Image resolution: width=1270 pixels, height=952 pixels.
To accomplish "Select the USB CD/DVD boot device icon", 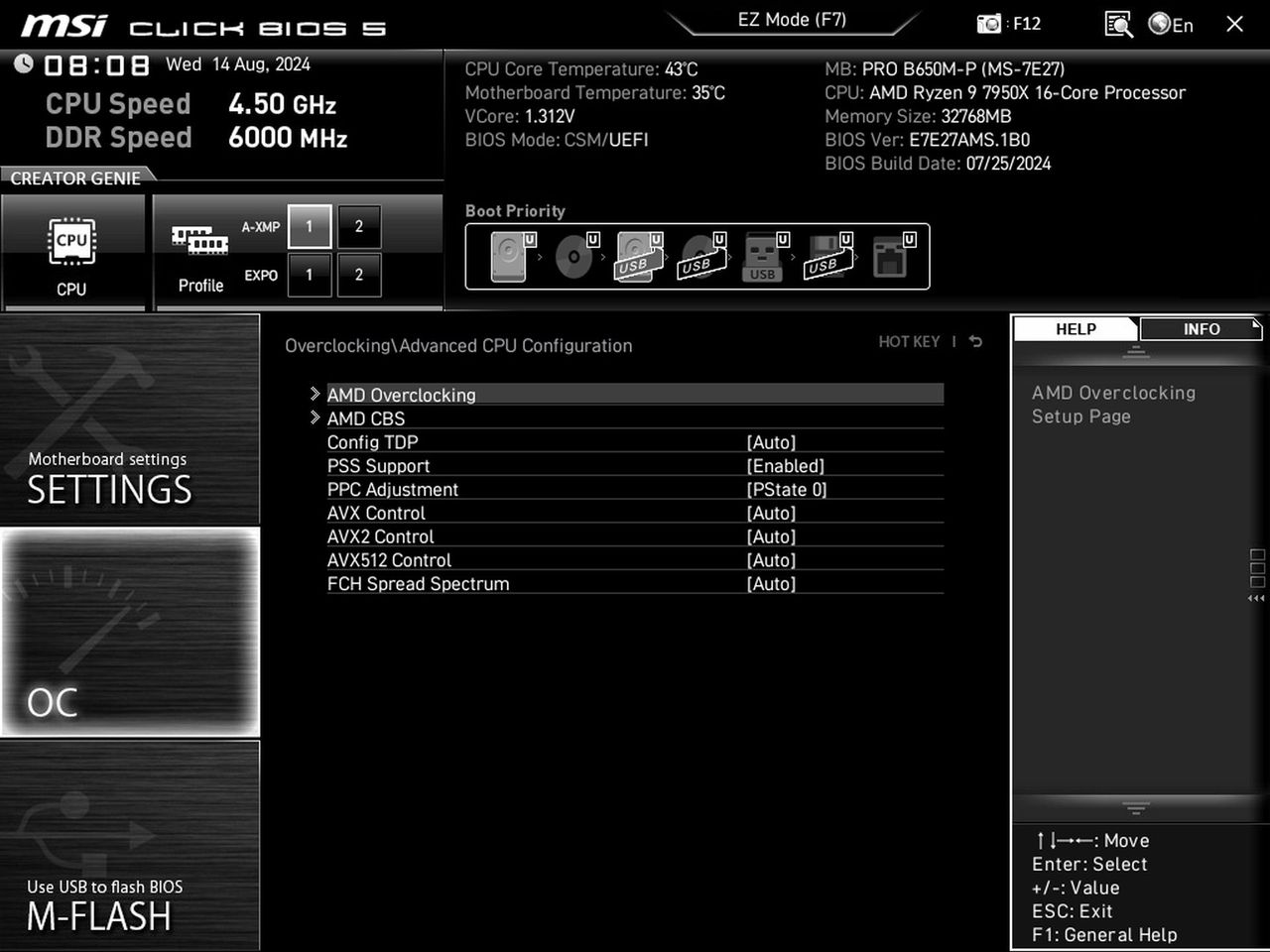I will click(x=702, y=257).
